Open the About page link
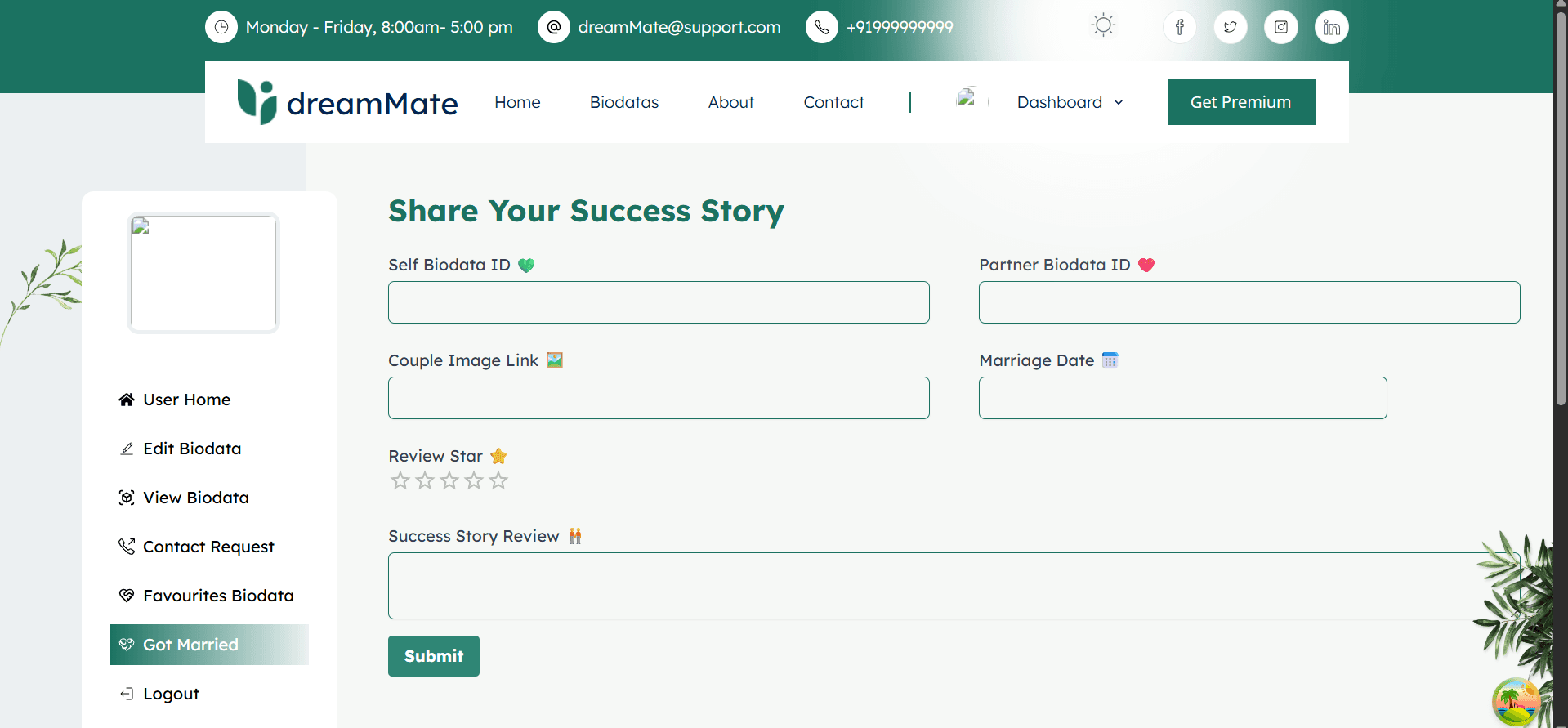This screenshot has height=728, width=1568. pyautogui.click(x=731, y=102)
